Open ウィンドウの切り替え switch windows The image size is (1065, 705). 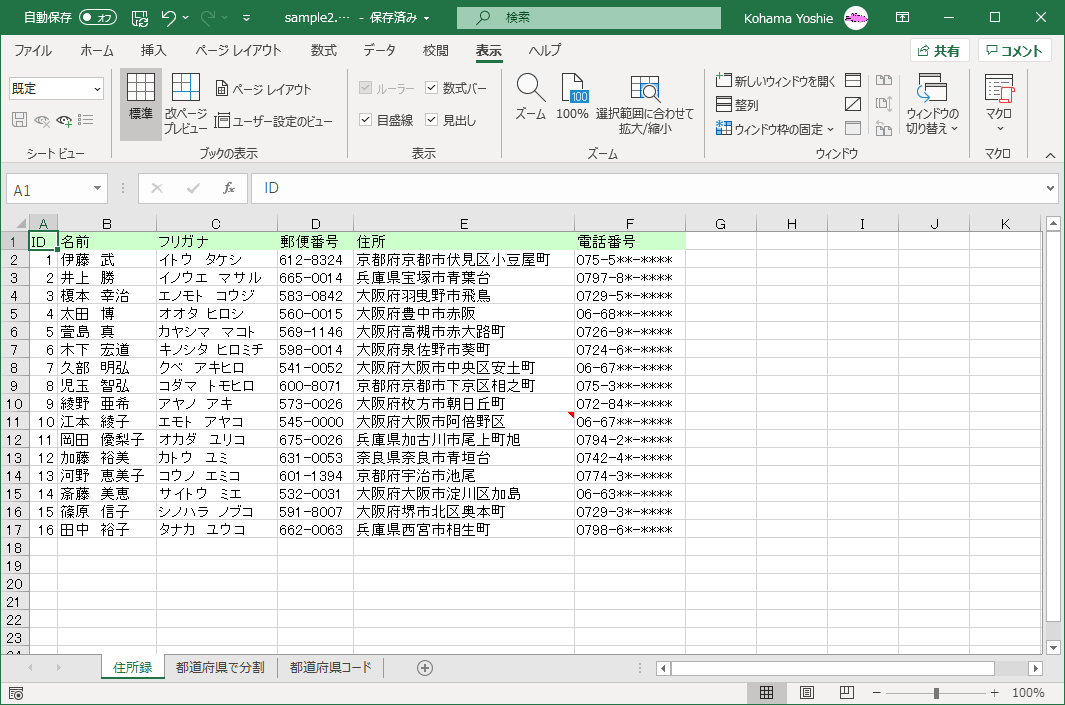click(x=932, y=104)
